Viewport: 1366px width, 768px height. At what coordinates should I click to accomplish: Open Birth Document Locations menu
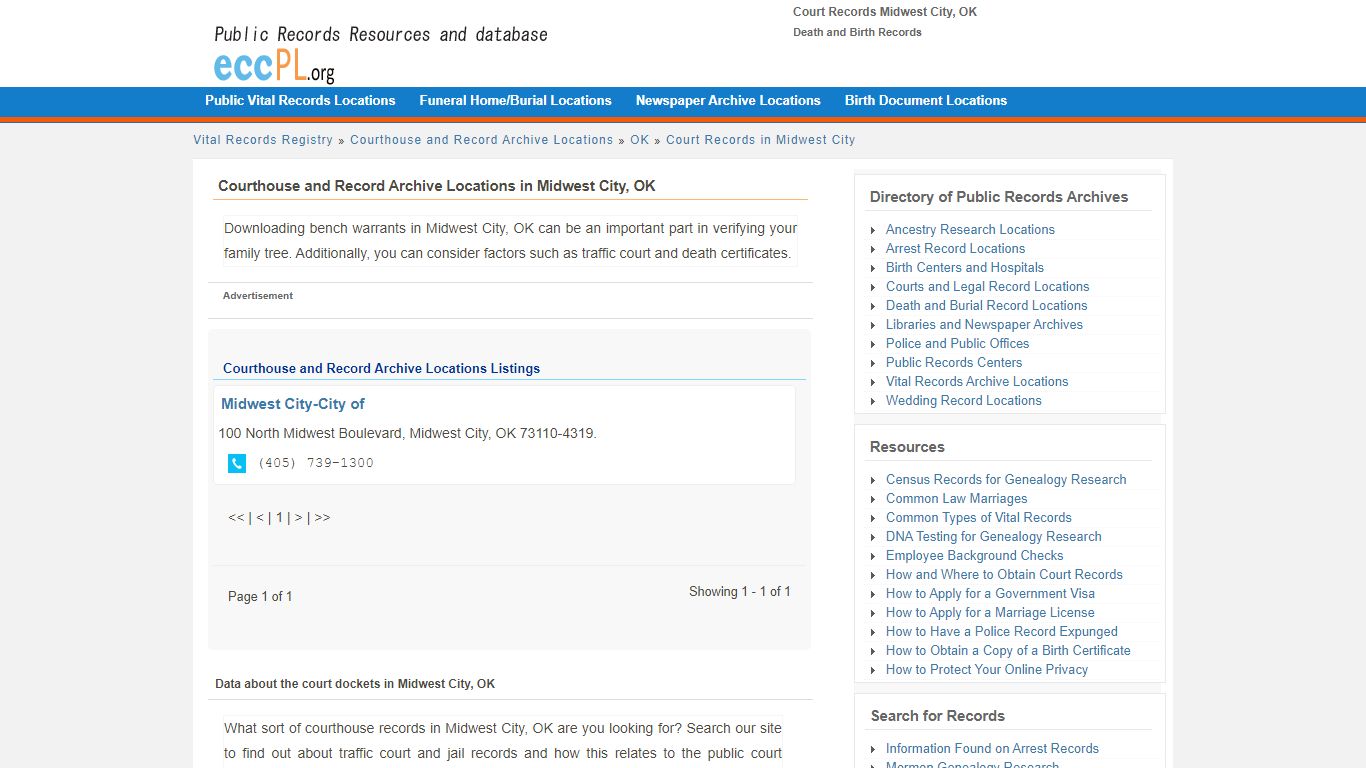click(x=926, y=101)
